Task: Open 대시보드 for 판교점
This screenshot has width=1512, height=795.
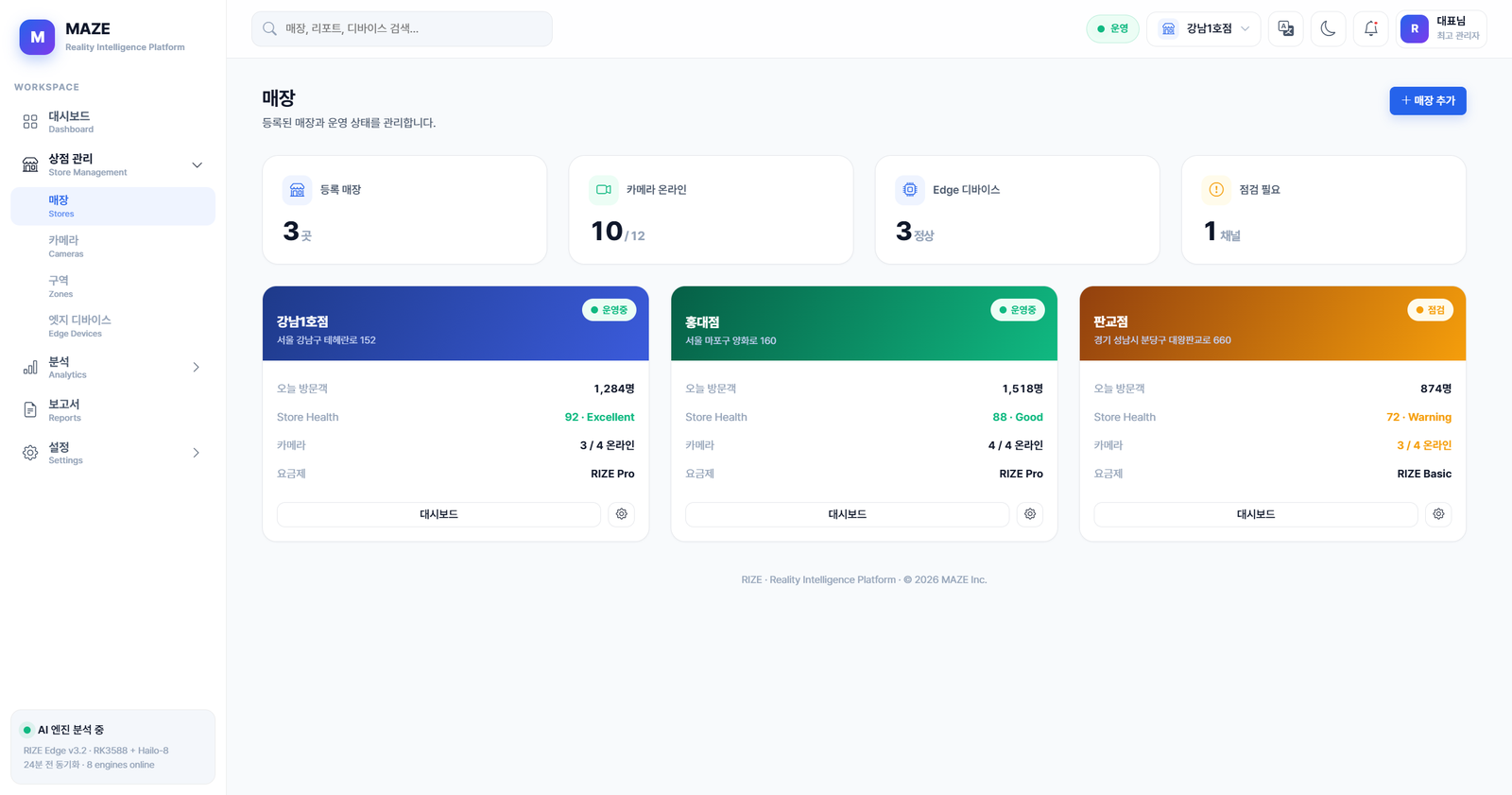Action: pos(1256,514)
